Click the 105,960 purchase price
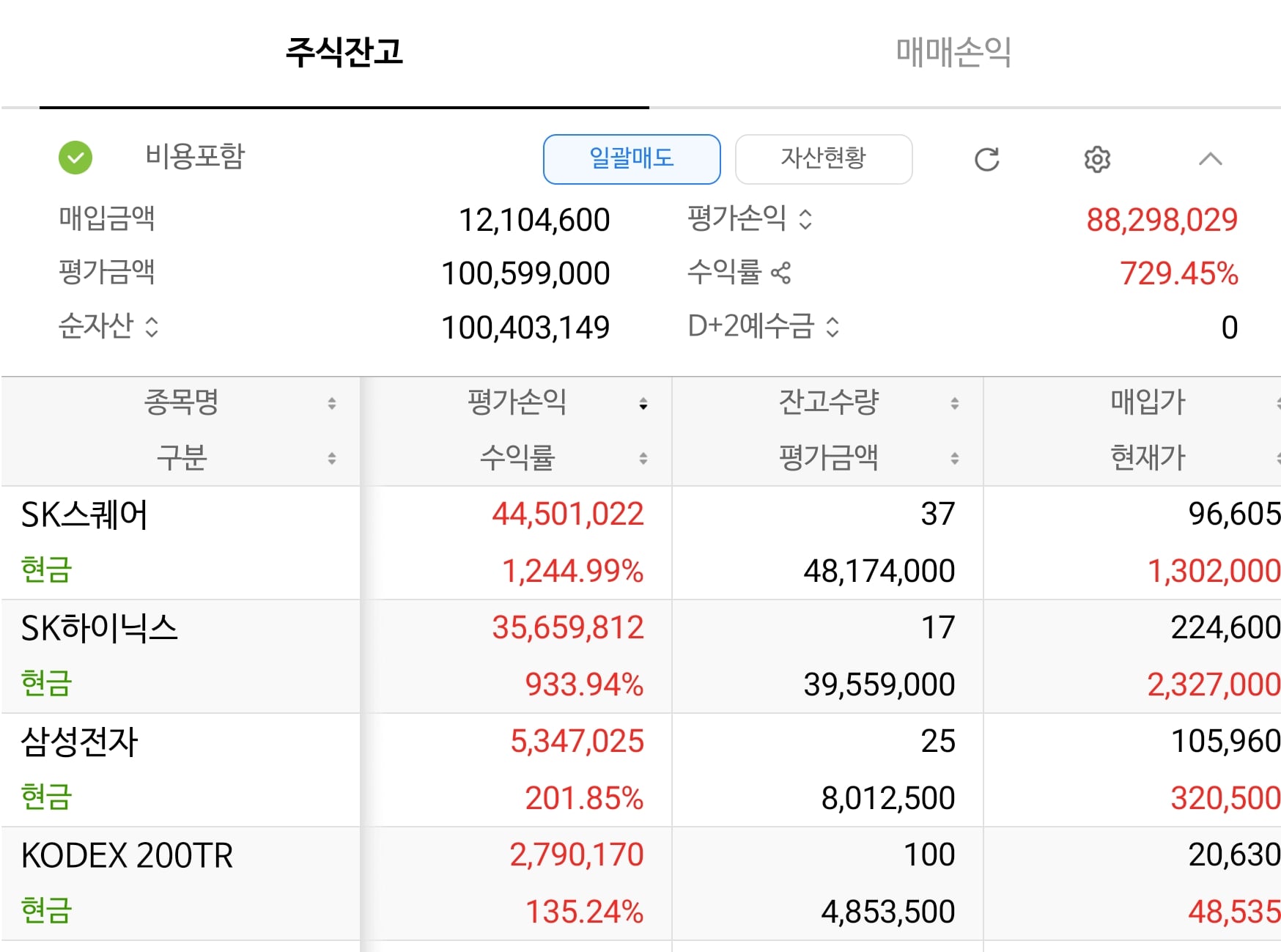The height and width of the screenshot is (952, 1281). 1225,741
